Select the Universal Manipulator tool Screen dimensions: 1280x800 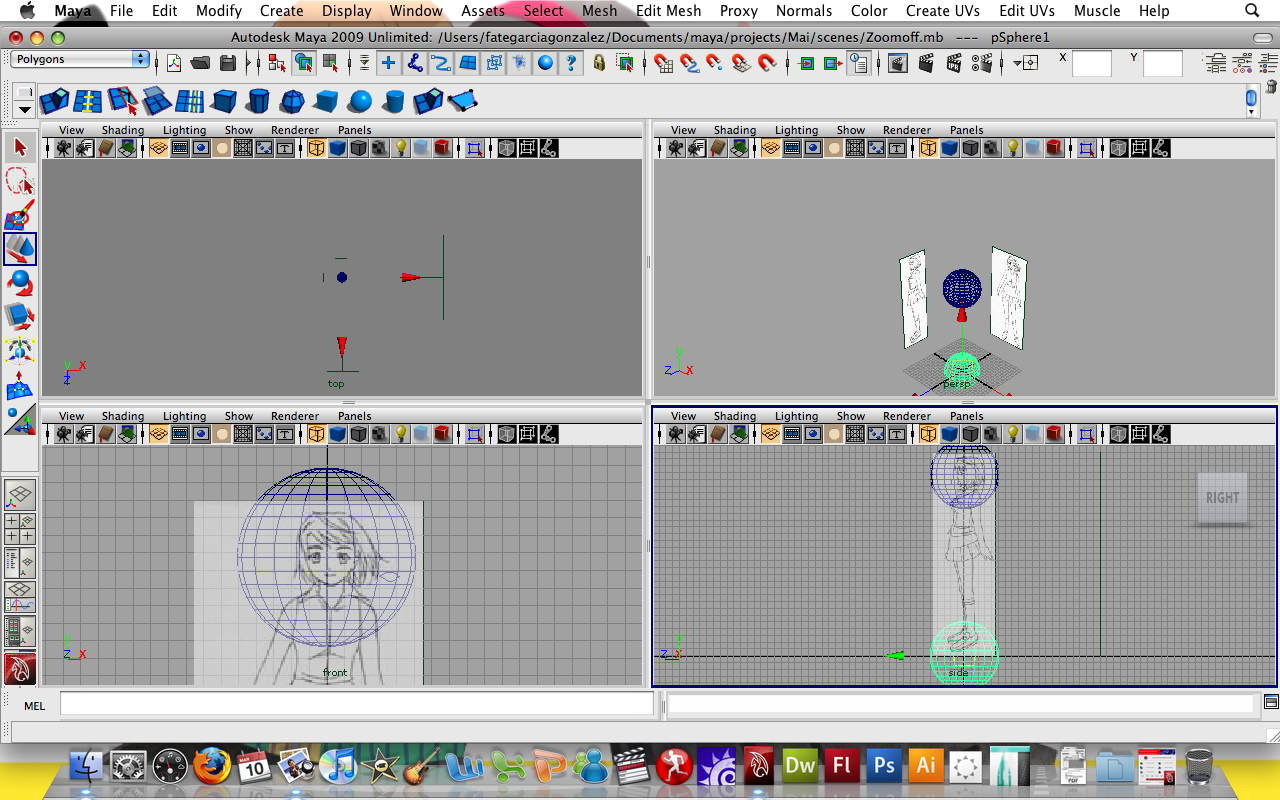(x=20, y=351)
